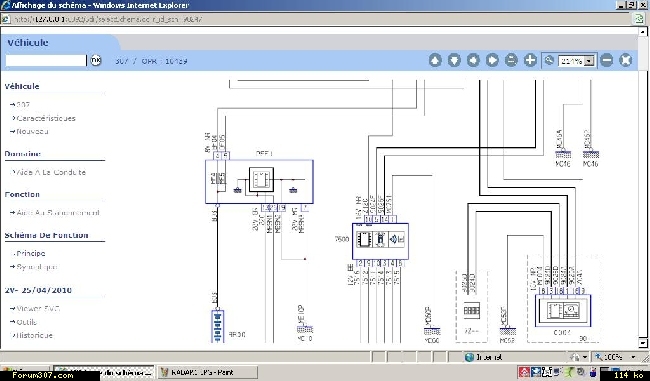The height and width of the screenshot is (381, 650).
Task: Click the vertical scrollbar down arrow
Action: coord(643,343)
